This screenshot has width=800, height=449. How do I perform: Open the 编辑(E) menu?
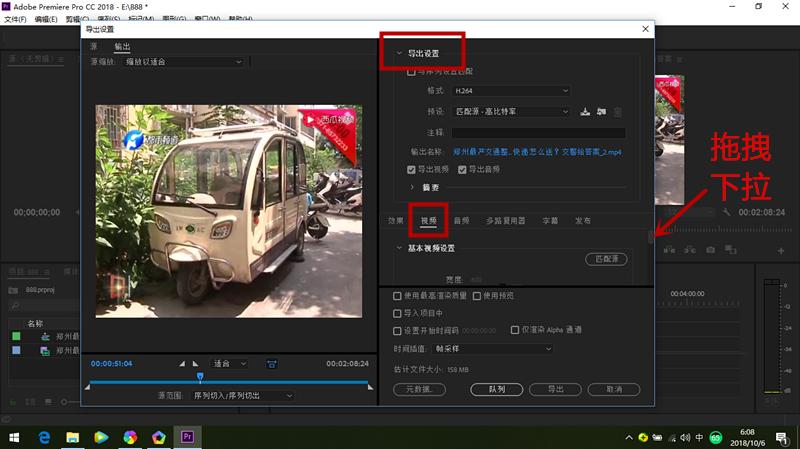(x=46, y=19)
